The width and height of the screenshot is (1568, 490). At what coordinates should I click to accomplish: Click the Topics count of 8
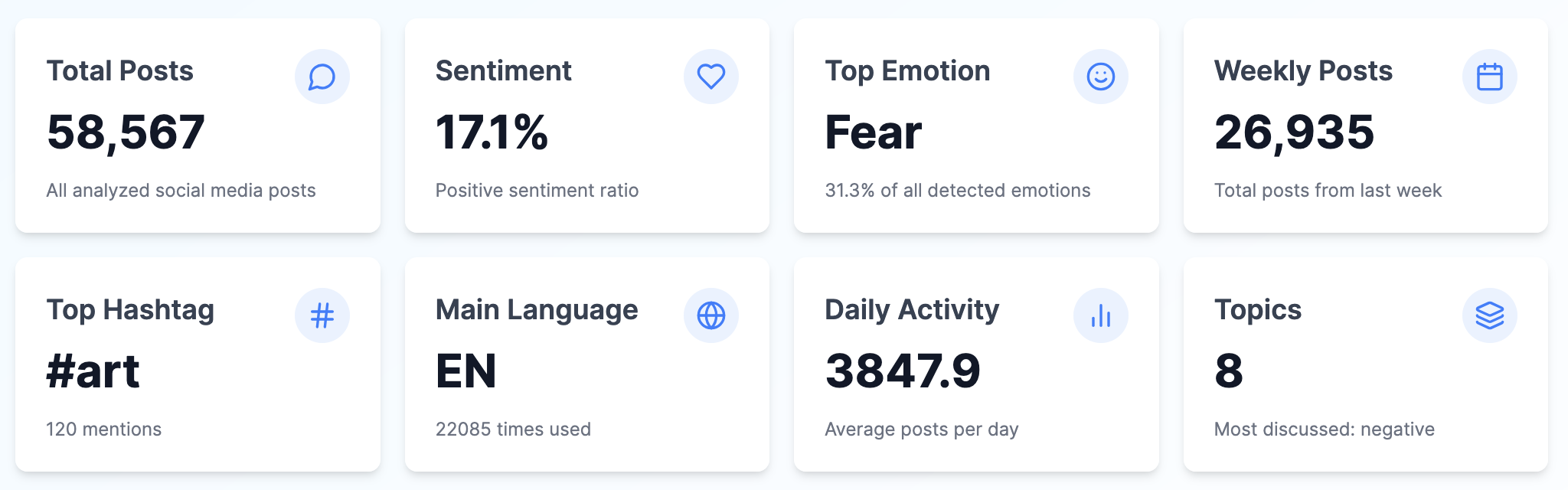pyautogui.click(x=1229, y=371)
